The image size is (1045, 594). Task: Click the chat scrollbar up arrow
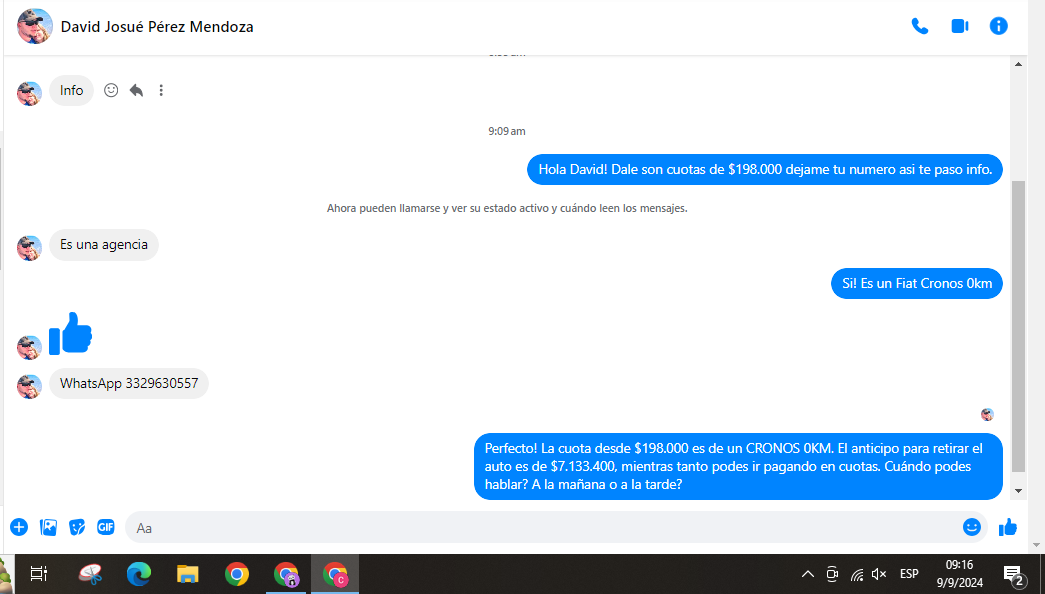1018,64
